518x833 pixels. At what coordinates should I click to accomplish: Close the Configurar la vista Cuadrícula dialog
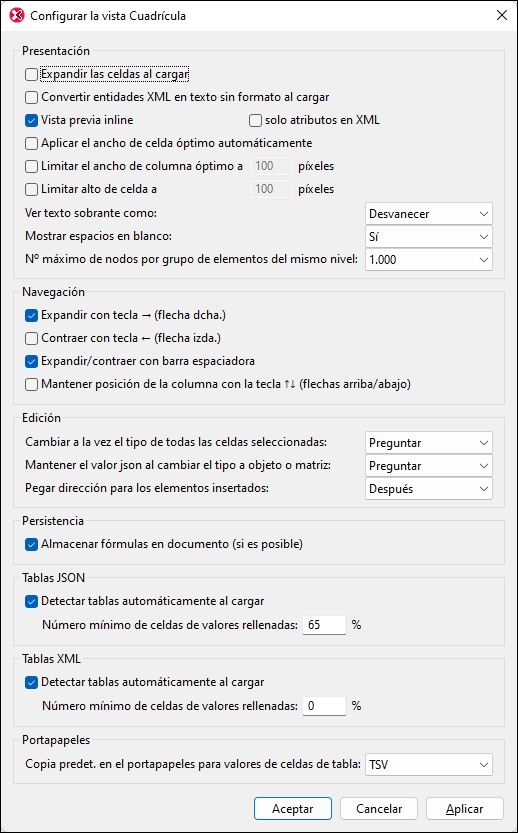click(501, 15)
